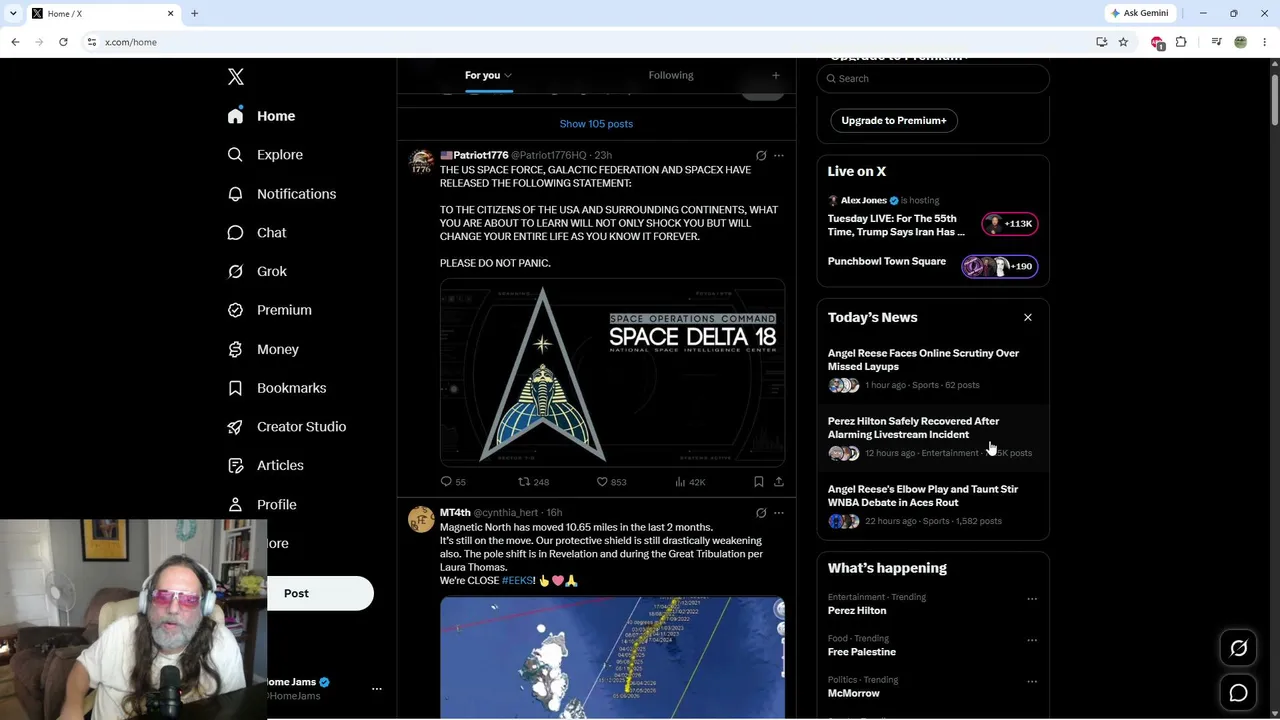Open the Explore page

point(265,155)
